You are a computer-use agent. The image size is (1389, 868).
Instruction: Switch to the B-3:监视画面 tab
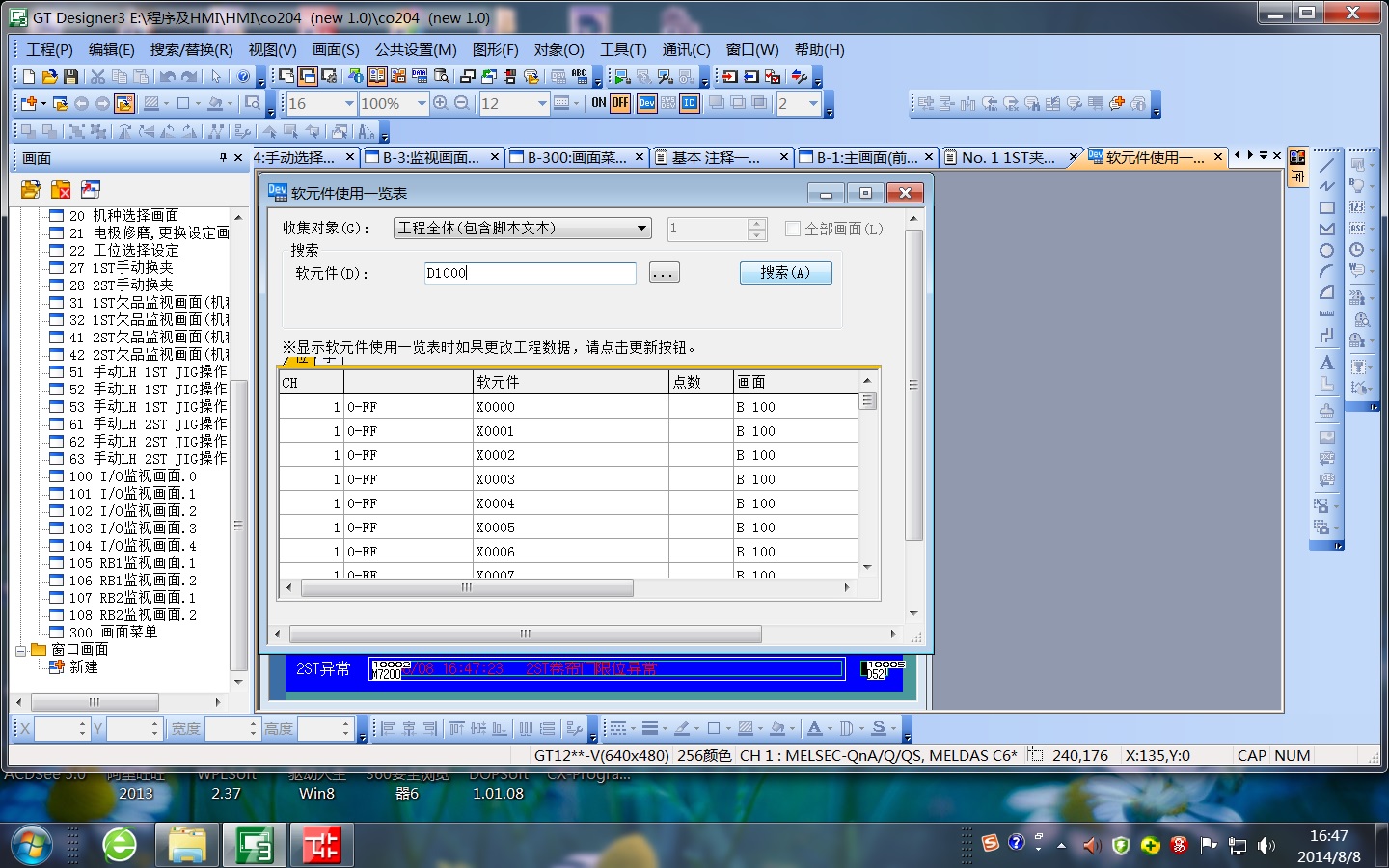click(x=430, y=157)
